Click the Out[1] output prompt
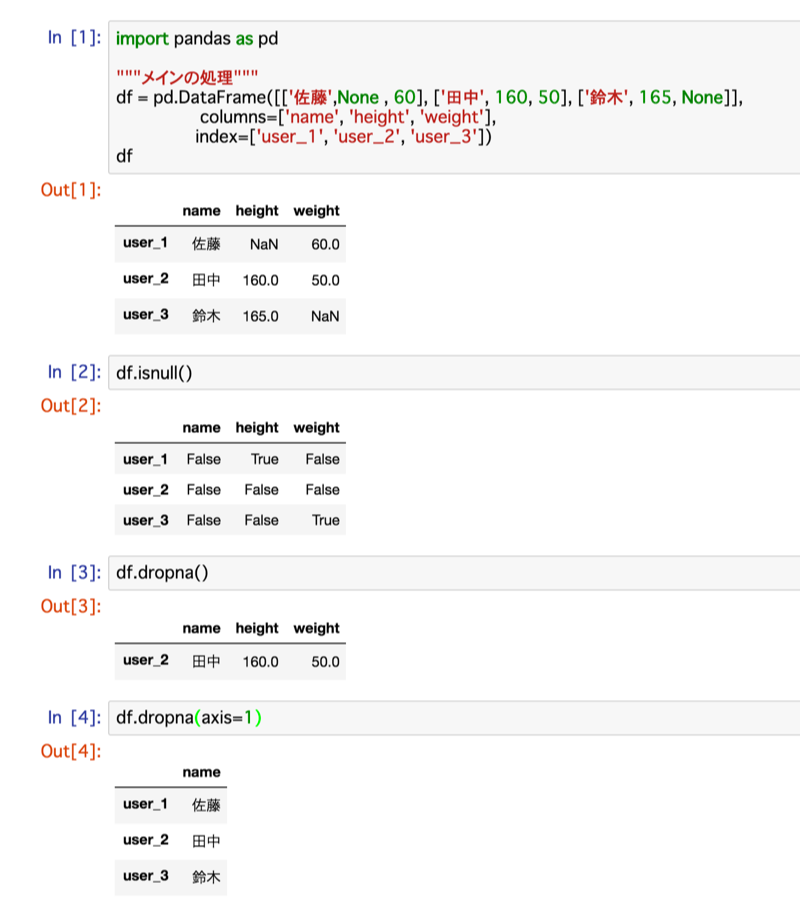Image resolution: width=800 pixels, height=902 pixels. point(70,189)
